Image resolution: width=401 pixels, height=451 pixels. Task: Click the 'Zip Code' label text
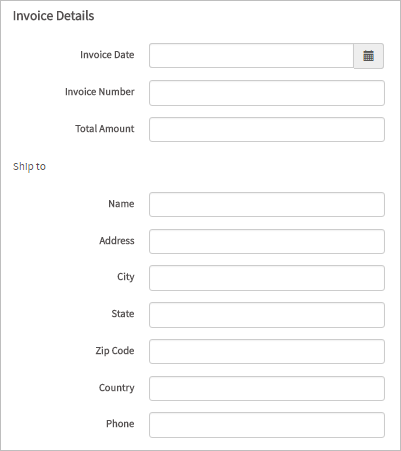click(115, 351)
